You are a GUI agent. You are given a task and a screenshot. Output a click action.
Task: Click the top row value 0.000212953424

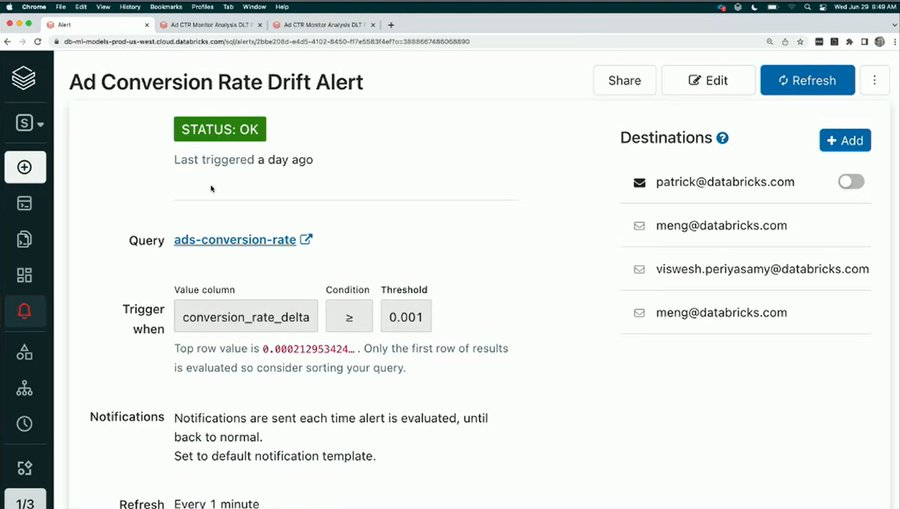point(308,349)
